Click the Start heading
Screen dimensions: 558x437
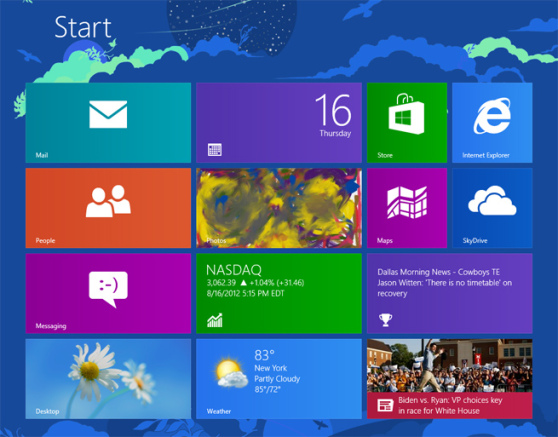click(83, 27)
